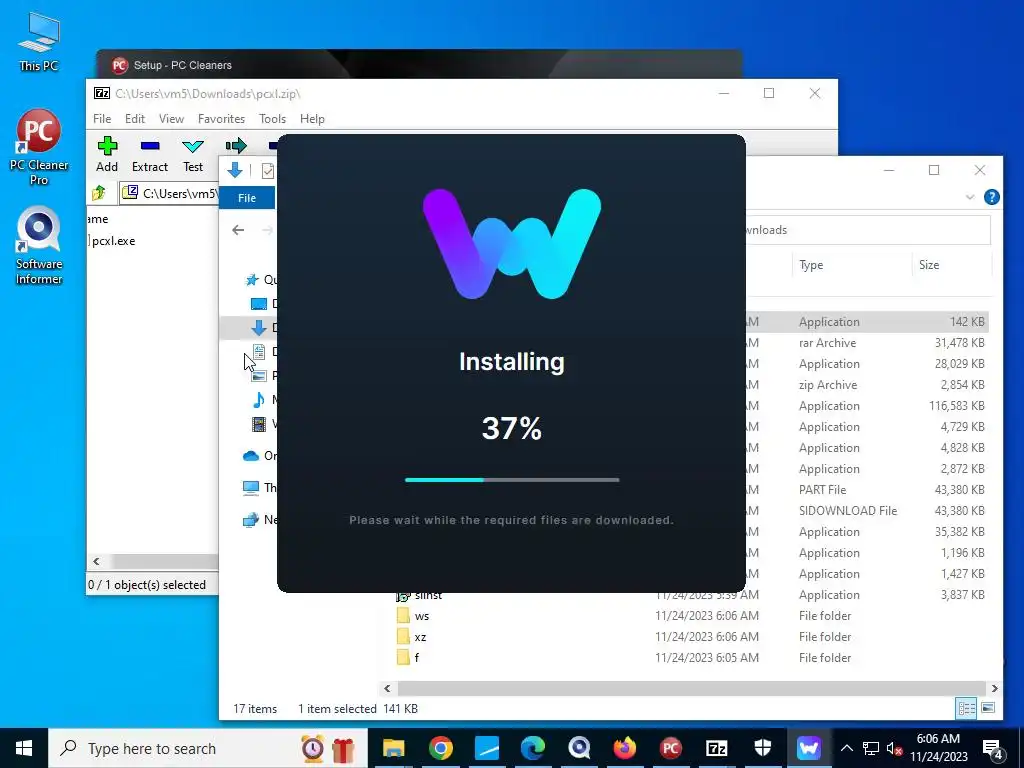The height and width of the screenshot is (768, 1024).
Task: Open Software Informer from the taskbar
Action: coord(579,748)
